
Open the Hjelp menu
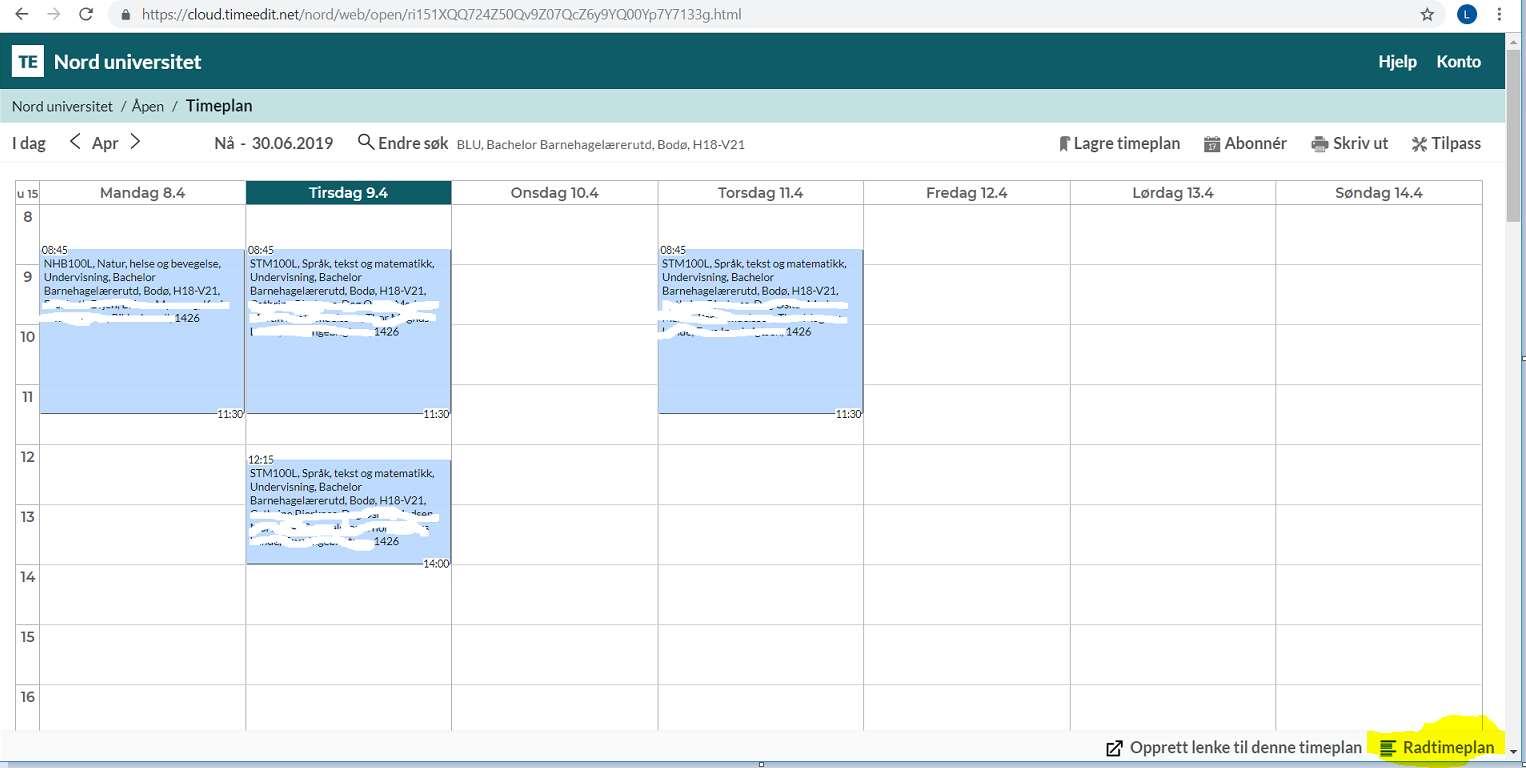[x=1397, y=62]
